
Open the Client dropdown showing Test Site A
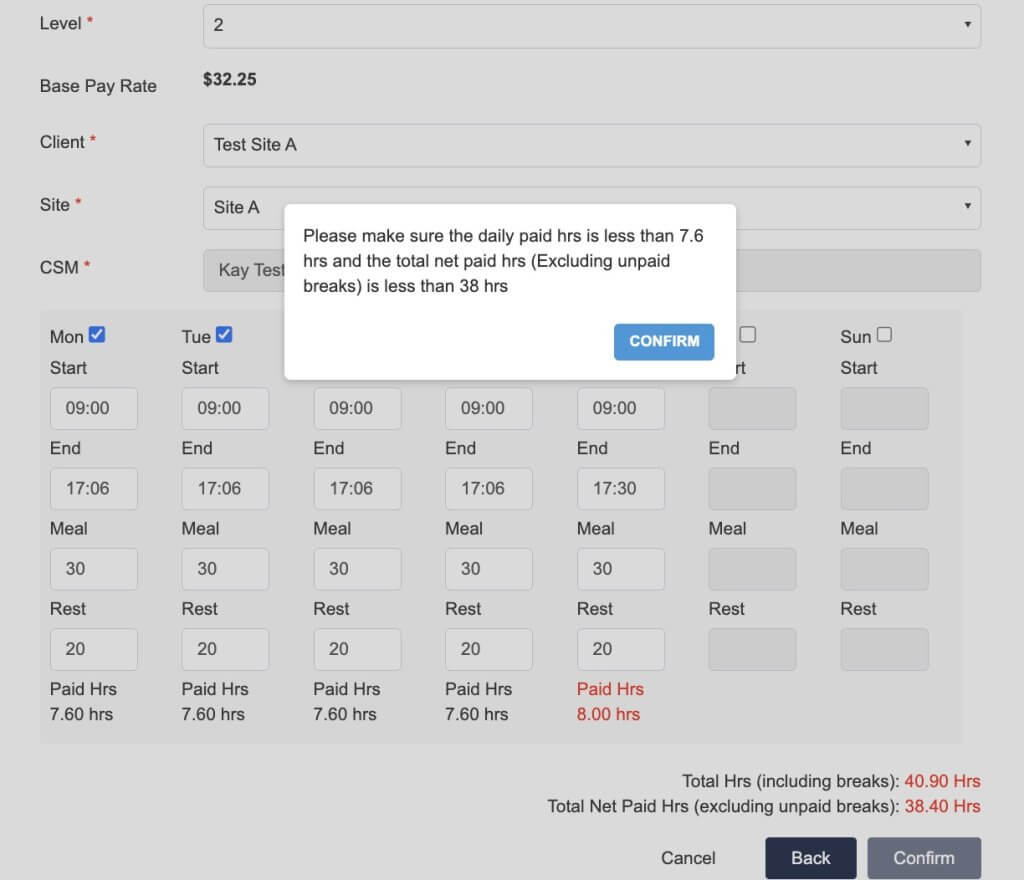pos(592,145)
